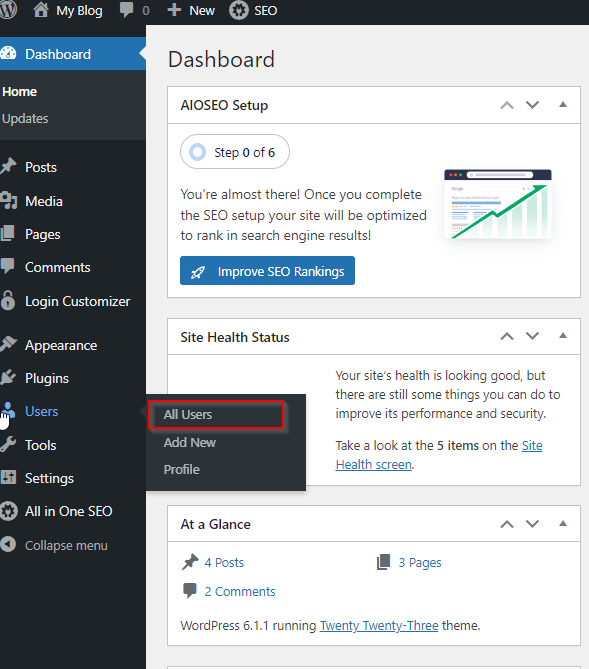The width and height of the screenshot is (589, 669).
Task: Collapse the At a Glance panel
Action: (x=563, y=524)
